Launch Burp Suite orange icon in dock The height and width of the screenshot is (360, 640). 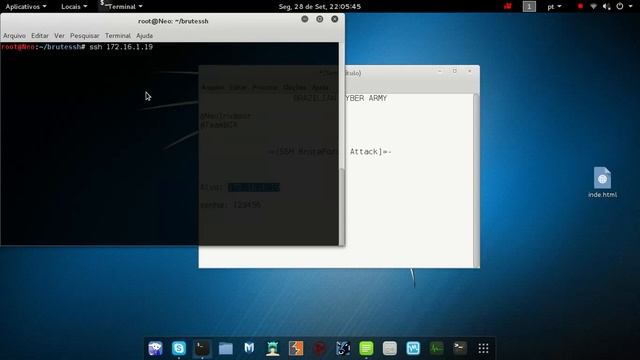click(296, 348)
